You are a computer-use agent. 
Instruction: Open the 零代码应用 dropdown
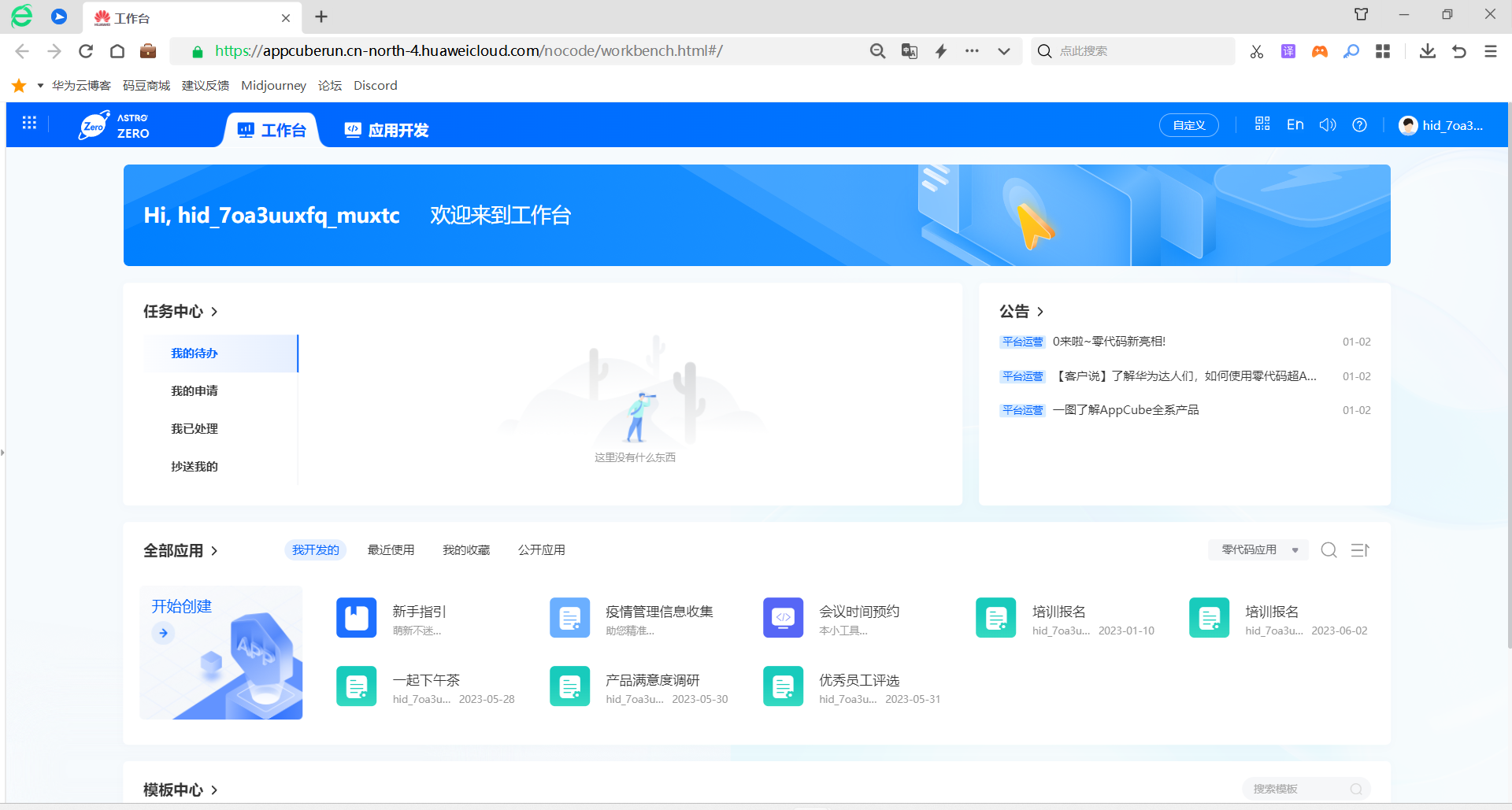pyautogui.click(x=1258, y=549)
